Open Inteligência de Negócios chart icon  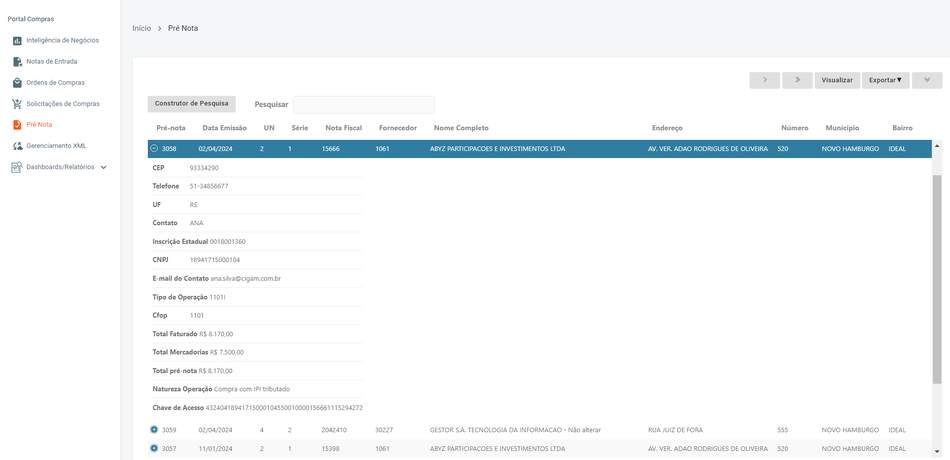pos(17,41)
